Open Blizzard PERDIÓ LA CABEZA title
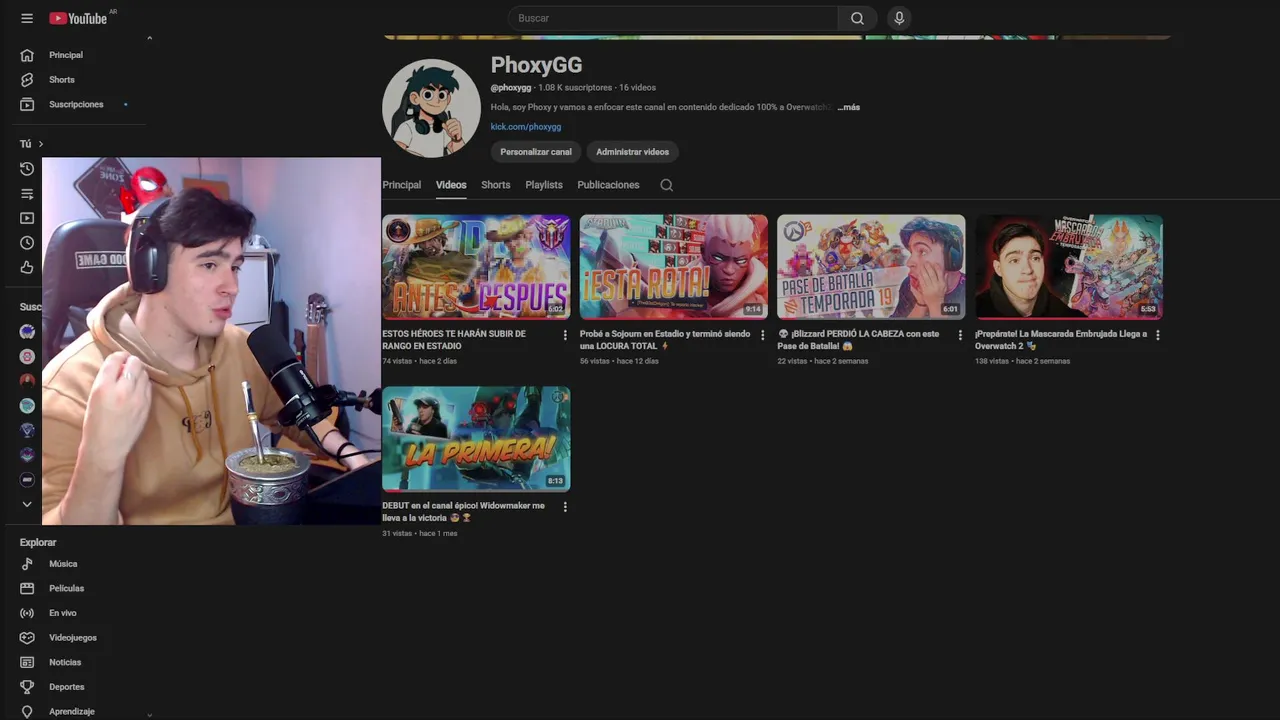 tap(858, 340)
